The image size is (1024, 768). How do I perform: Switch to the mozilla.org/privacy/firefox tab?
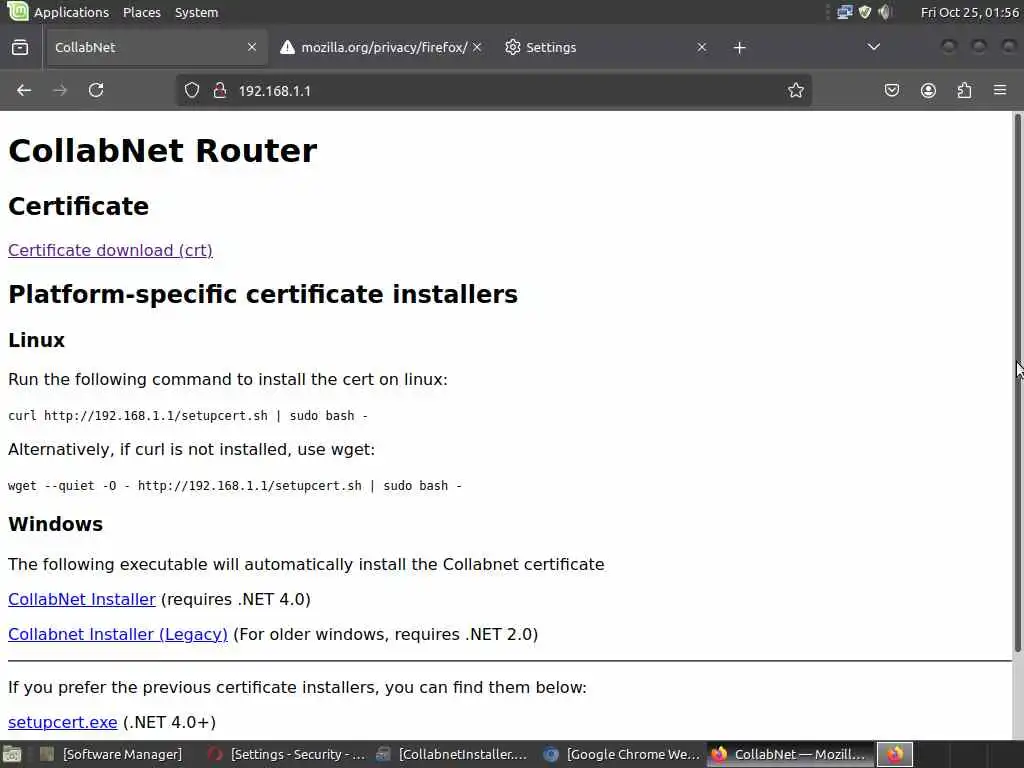[x=382, y=47]
